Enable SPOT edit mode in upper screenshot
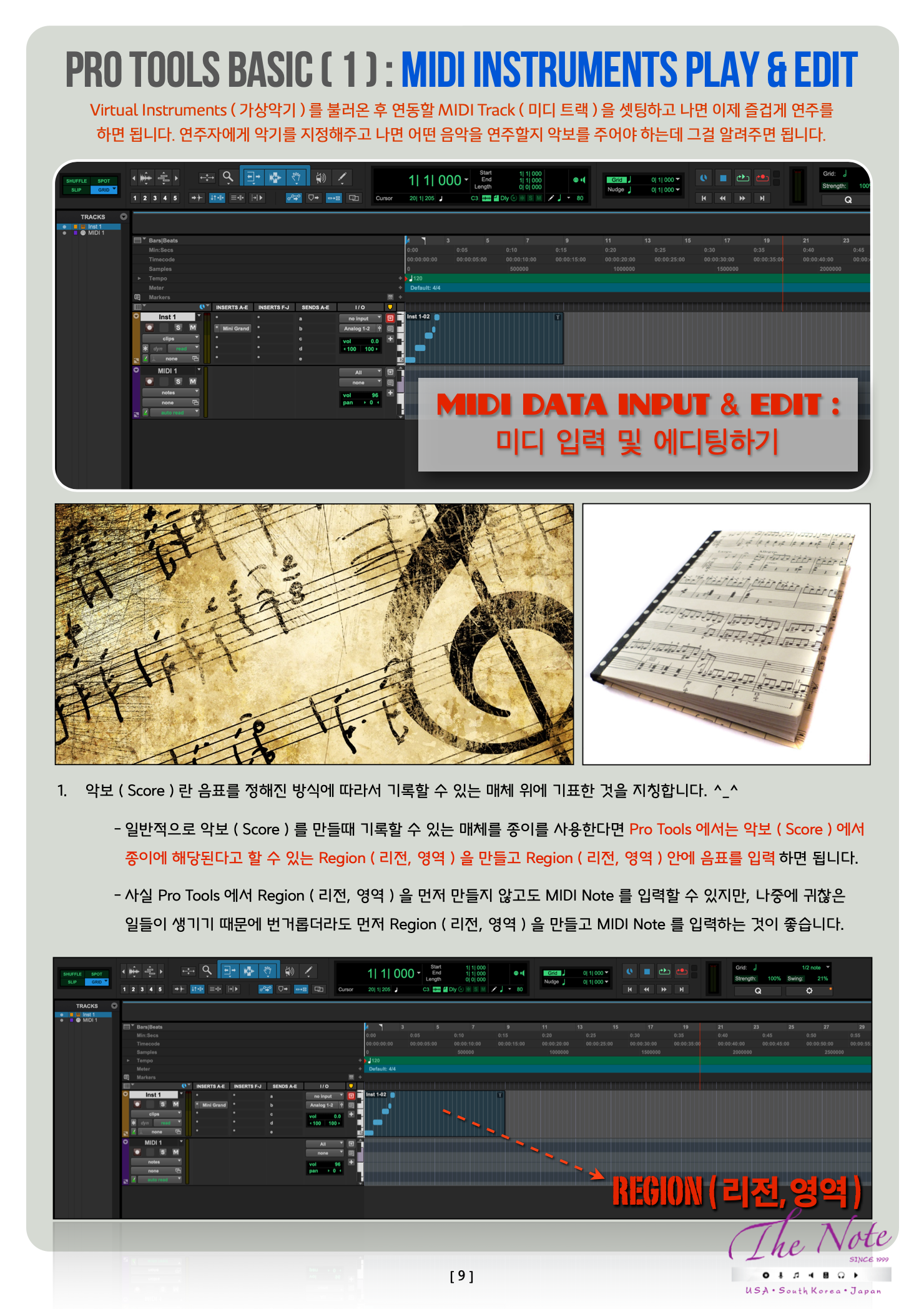 tap(104, 181)
